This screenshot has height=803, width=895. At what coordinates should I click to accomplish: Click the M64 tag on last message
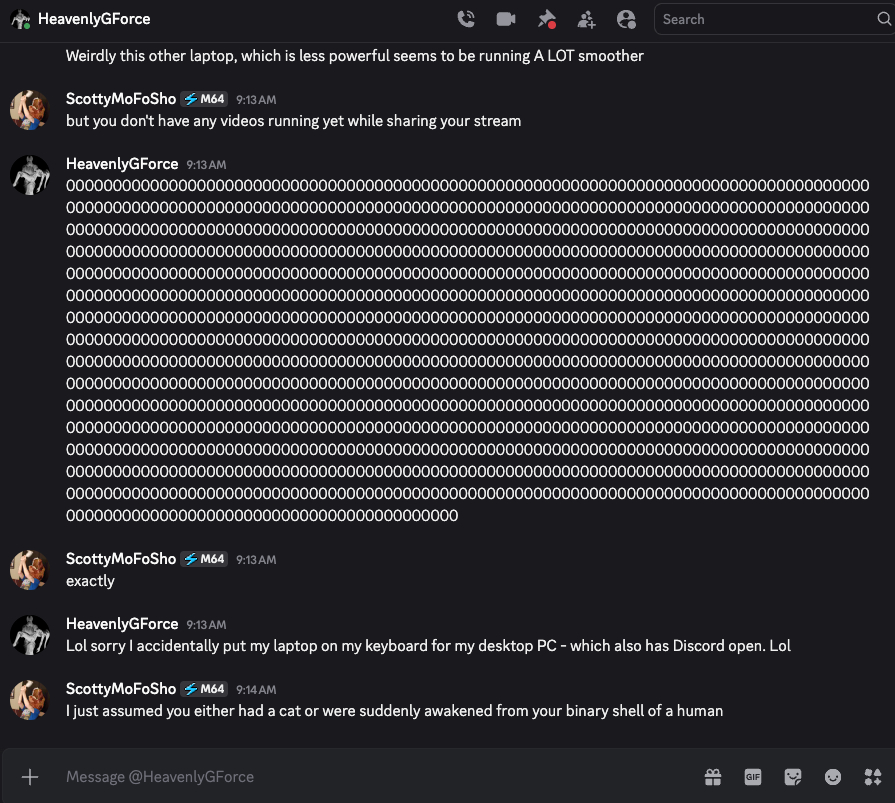tap(204, 689)
